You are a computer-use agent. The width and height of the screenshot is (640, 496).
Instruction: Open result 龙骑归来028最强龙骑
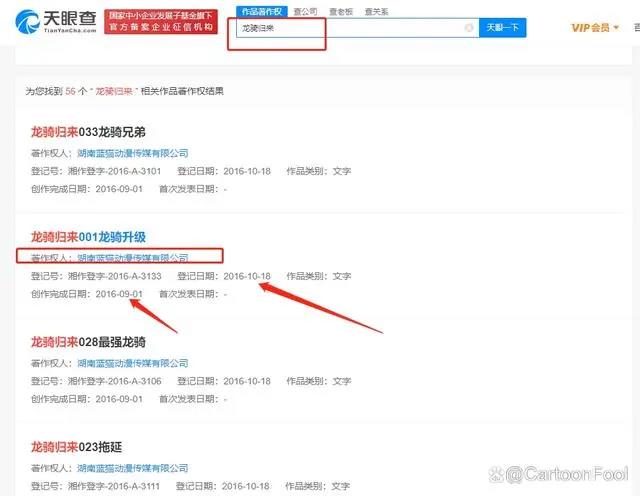88,342
